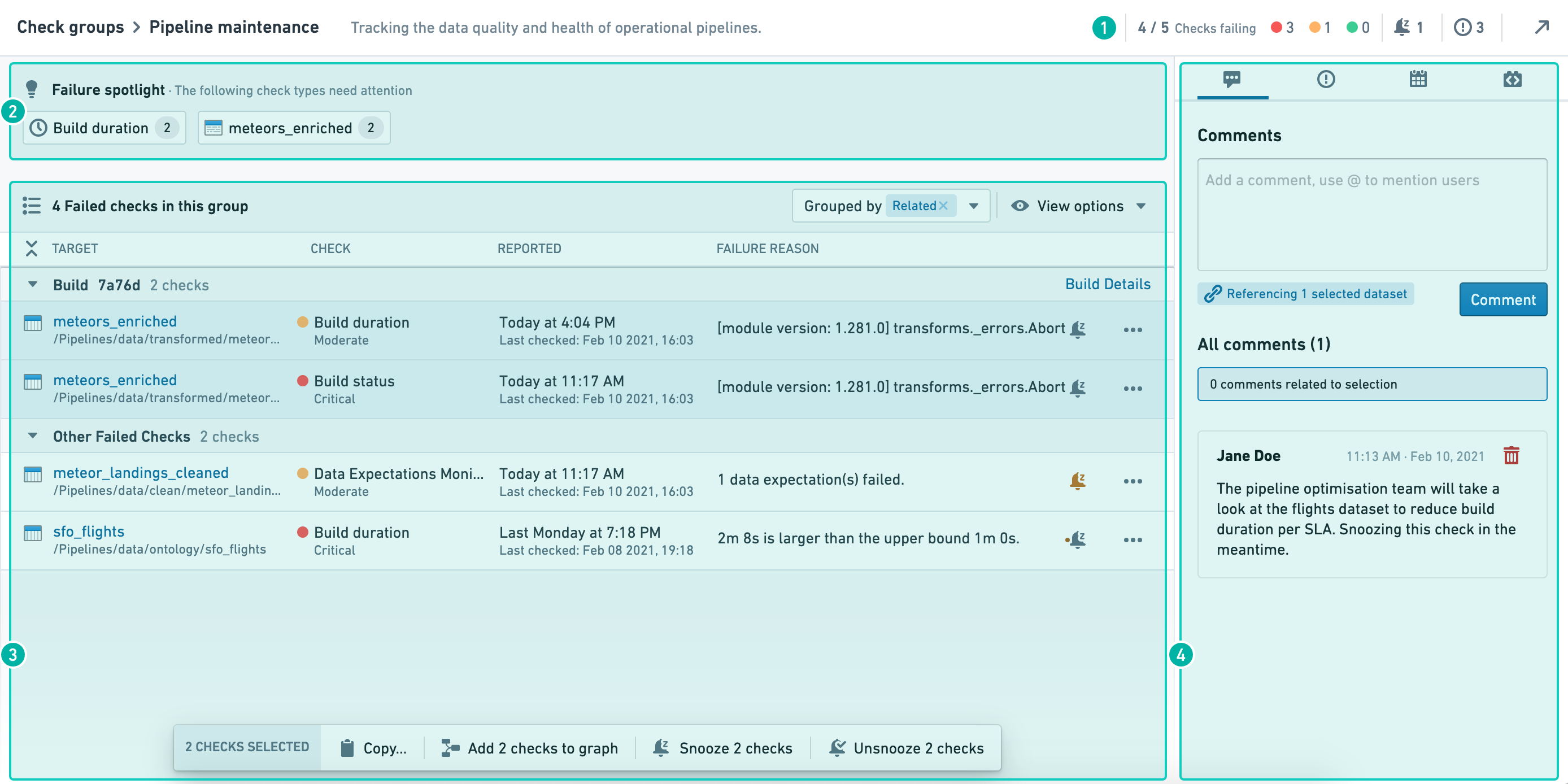
Task: Open the external link arrow icon in header
Action: pyautogui.click(x=1541, y=27)
